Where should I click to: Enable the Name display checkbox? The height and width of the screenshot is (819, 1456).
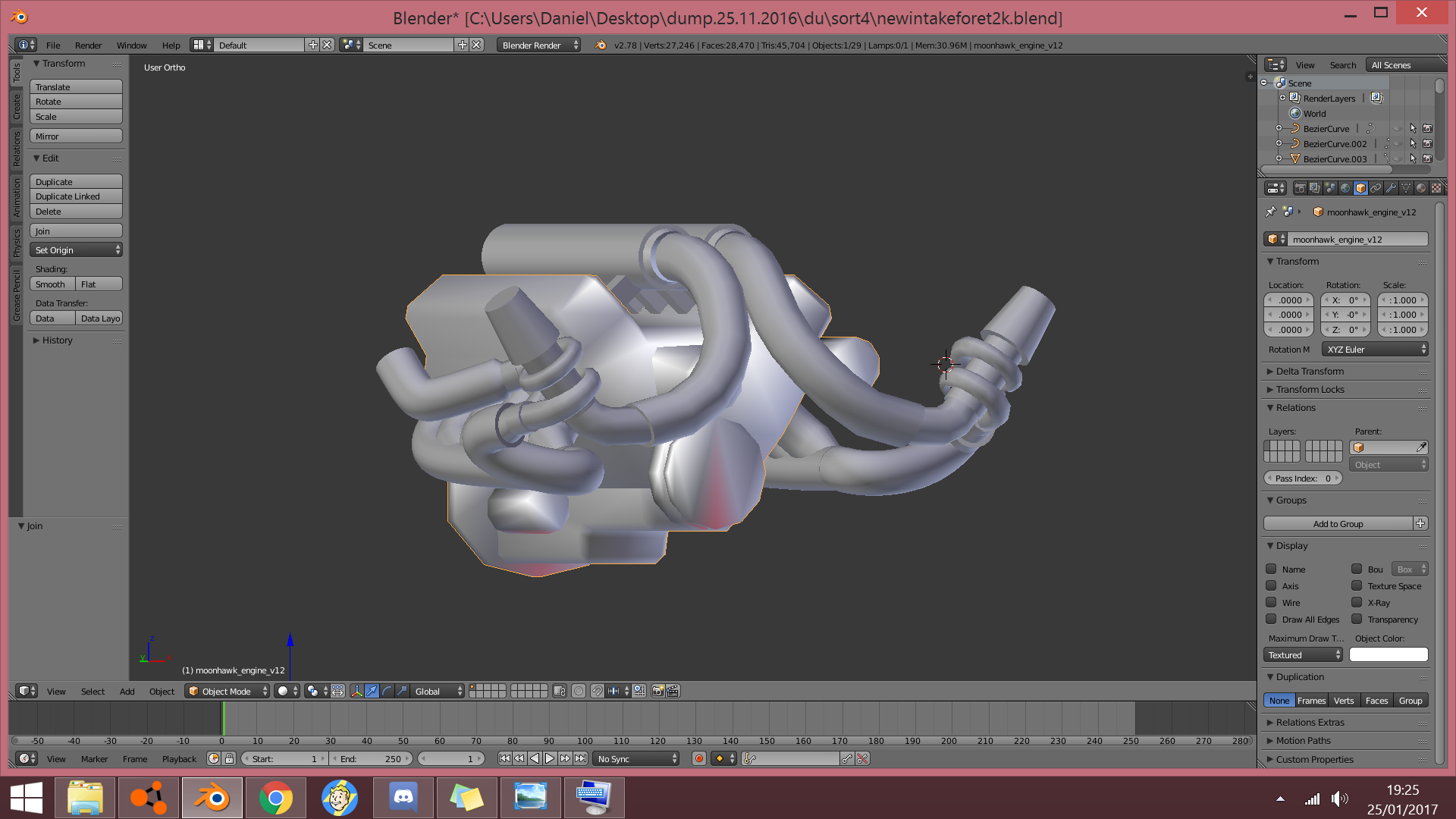click(x=1271, y=569)
